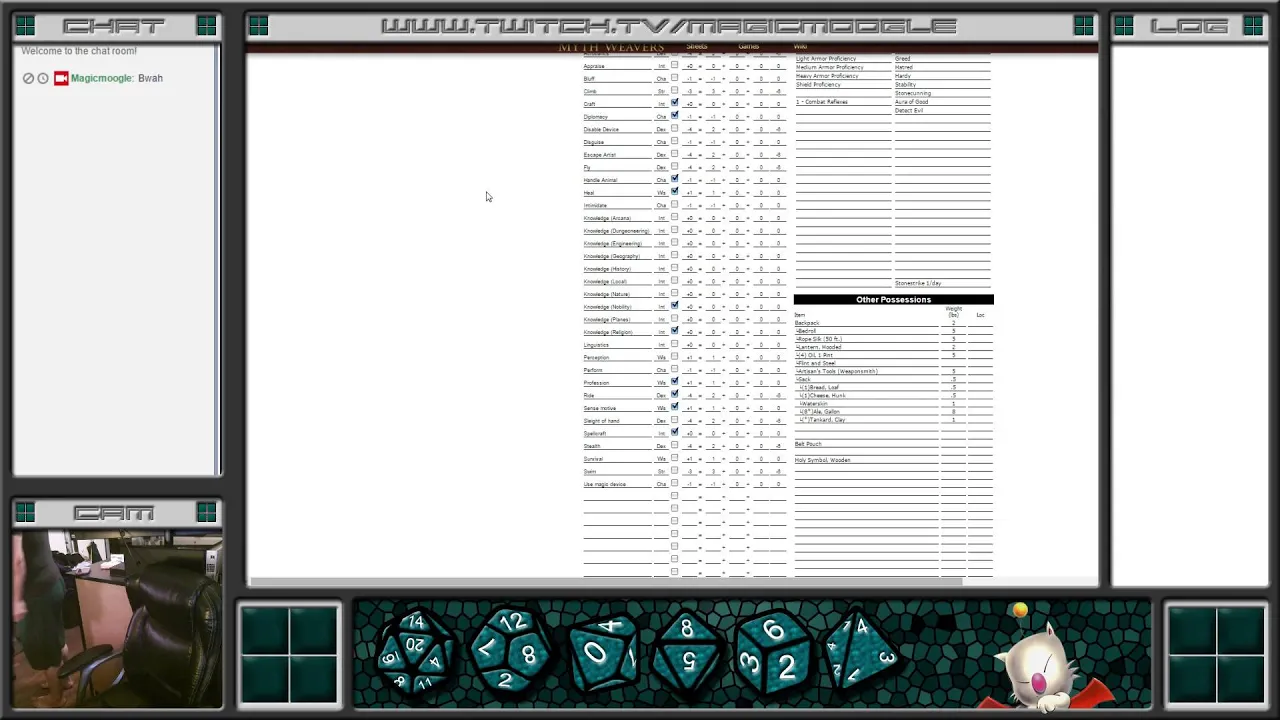Uncheck the Knowledge (Nobility) checkbox
The image size is (1280, 720).
(674, 306)
